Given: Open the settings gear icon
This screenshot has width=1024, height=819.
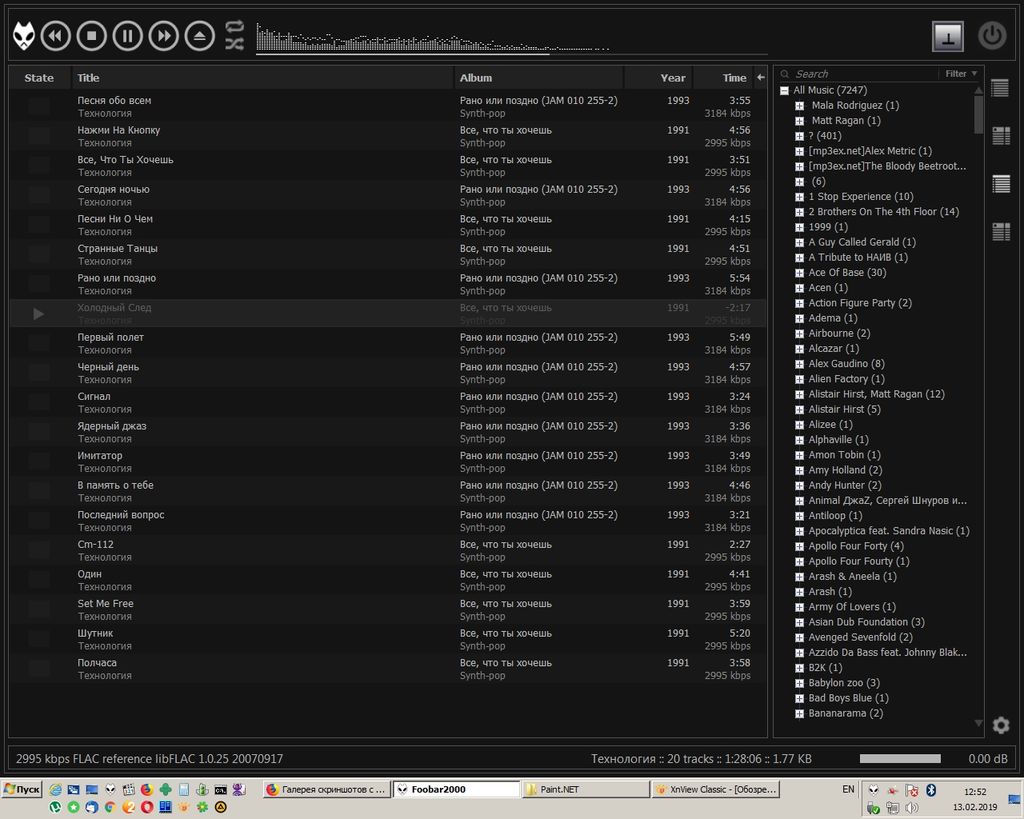Looking at the screenshot, I should point(1000,725).
